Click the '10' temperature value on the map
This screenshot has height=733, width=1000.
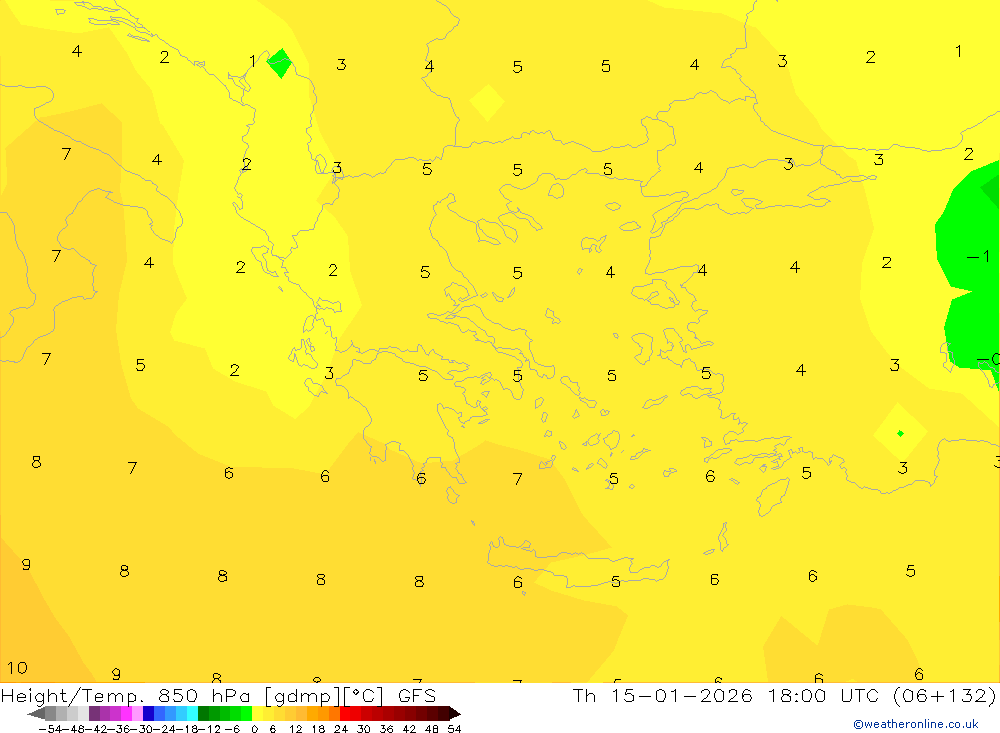click(17, 668)
